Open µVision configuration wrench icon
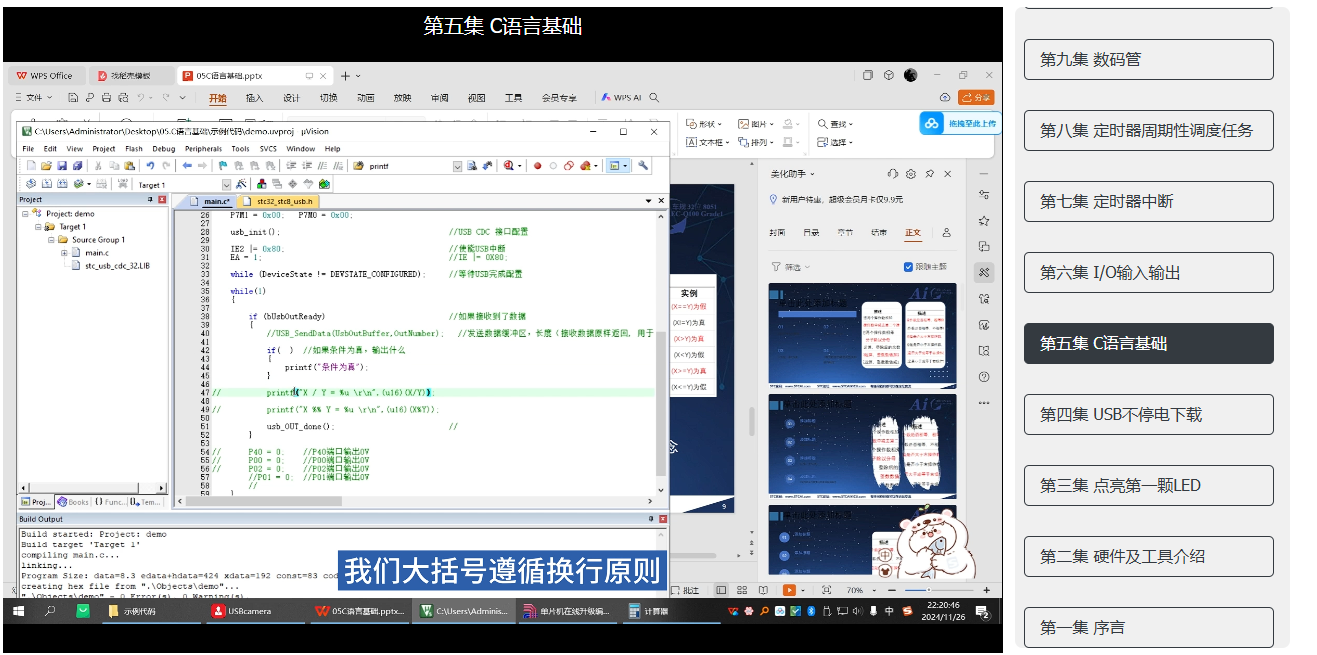1317x655 pixels. [x=643, y=165]
